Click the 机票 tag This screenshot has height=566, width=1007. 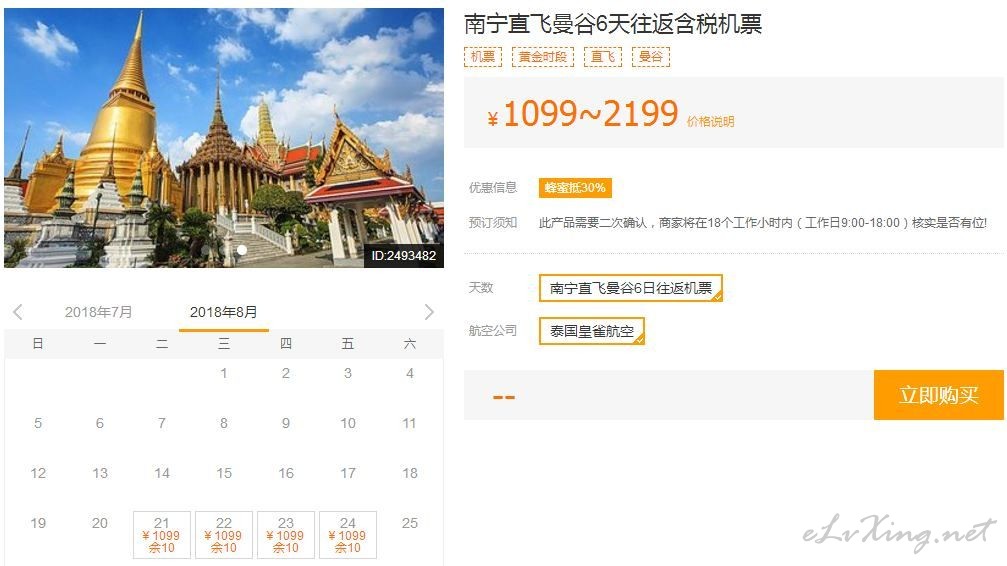point(483,57)
